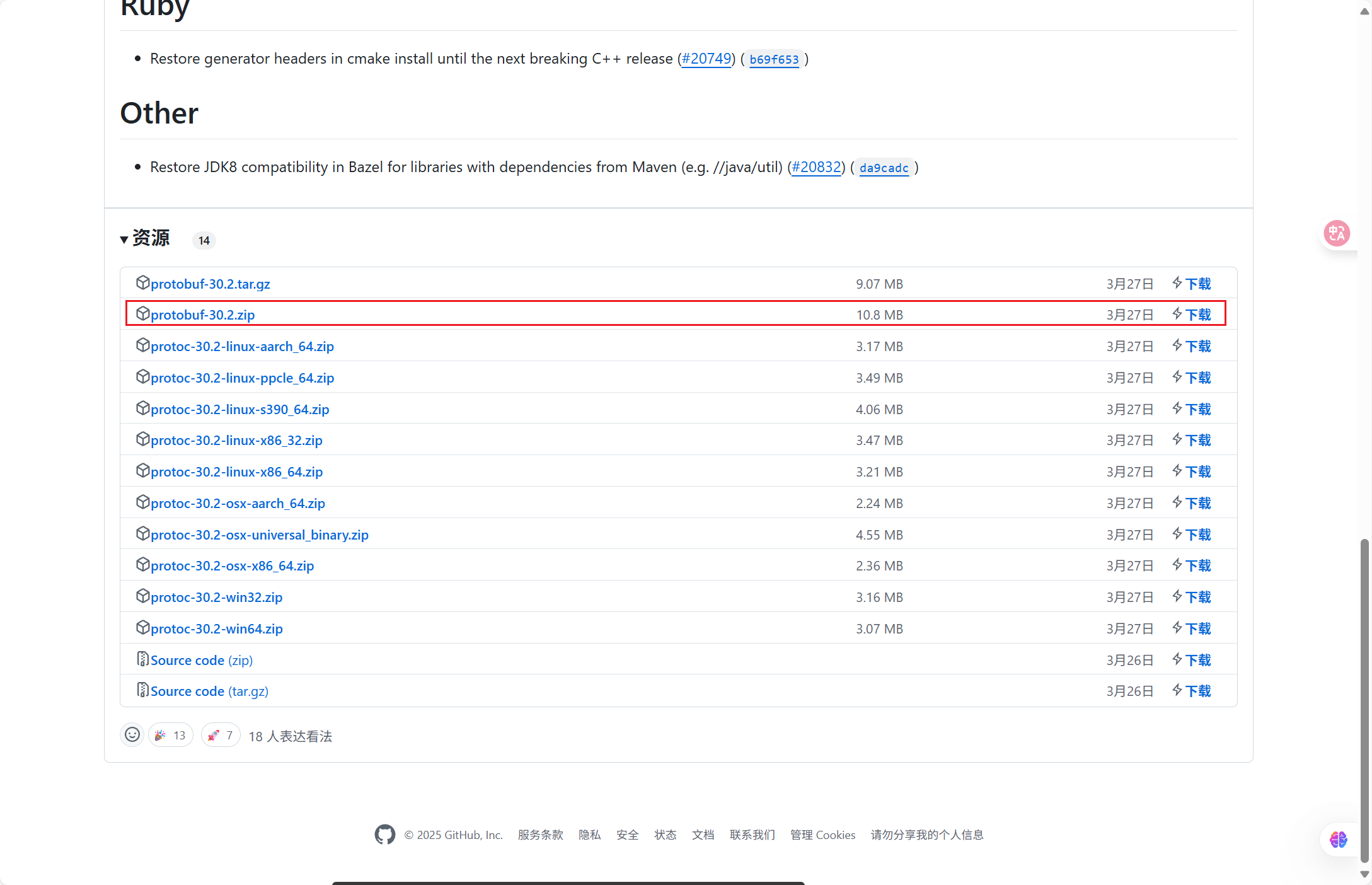Click the GitHub logo in footer
The width and height of the screenshot is (1372, 885).
[x=384, y=835]
